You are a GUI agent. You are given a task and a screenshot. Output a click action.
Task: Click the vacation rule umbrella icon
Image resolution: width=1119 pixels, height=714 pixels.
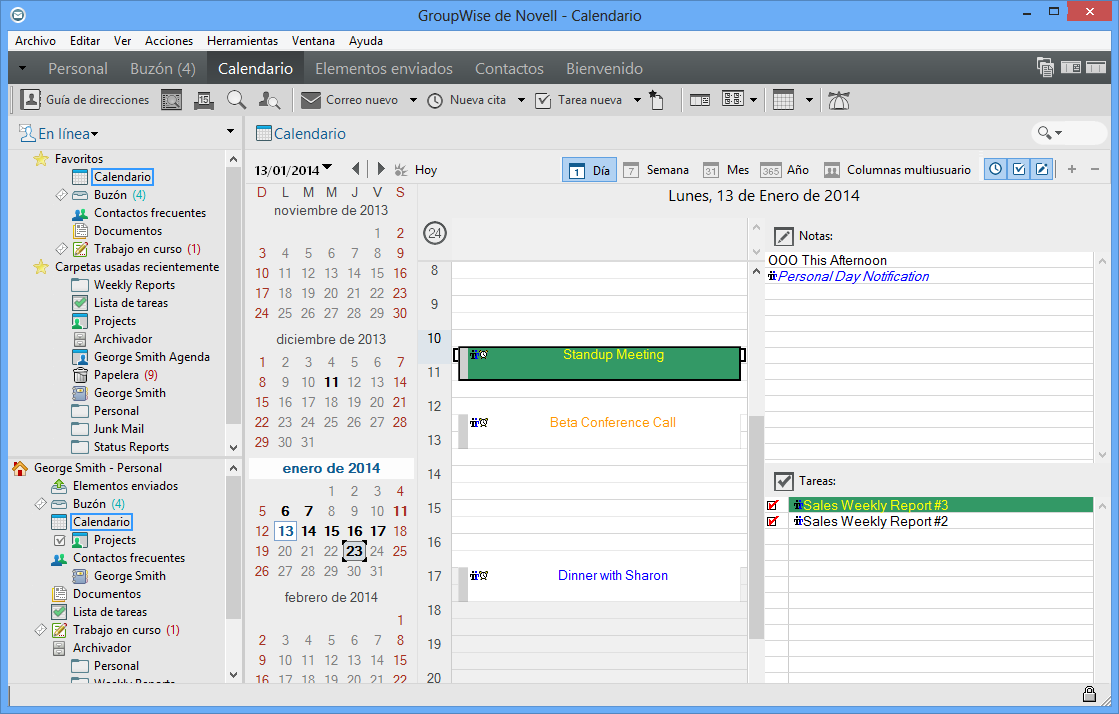pyautogui.click(x=839, y=100)
